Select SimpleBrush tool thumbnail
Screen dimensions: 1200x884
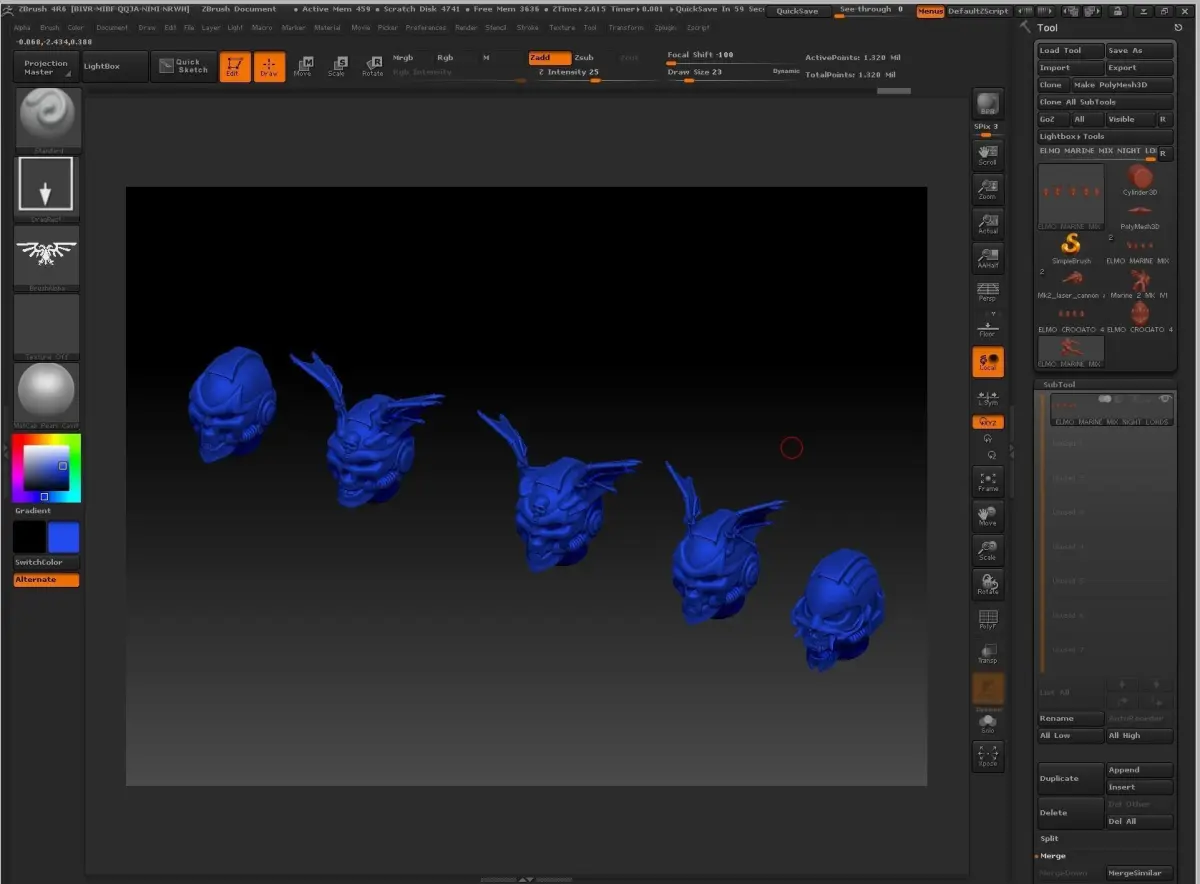(x=1071, y=247)
